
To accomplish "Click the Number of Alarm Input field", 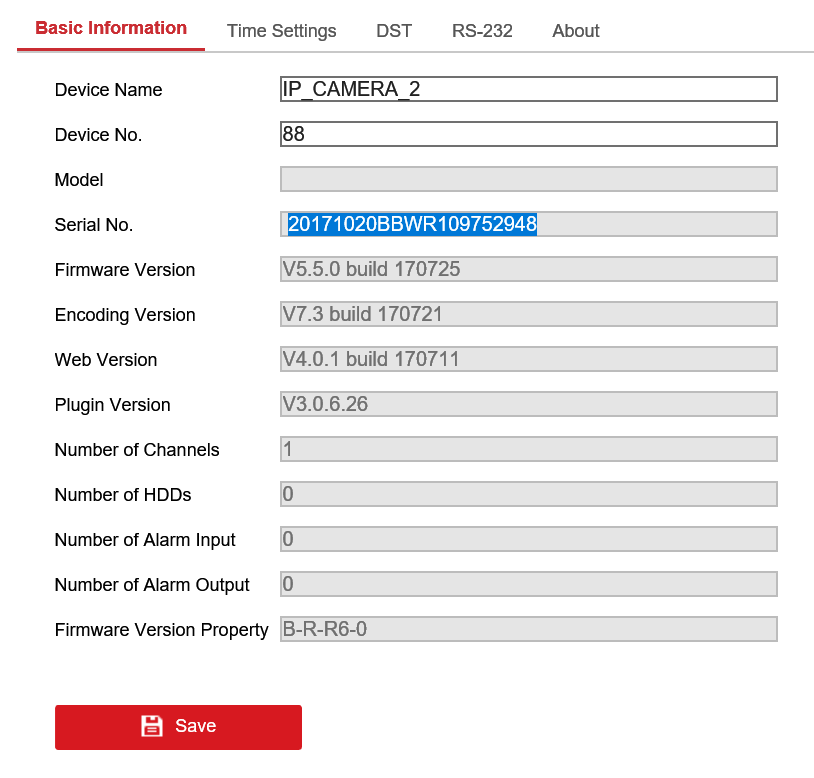I will (528, 539).
